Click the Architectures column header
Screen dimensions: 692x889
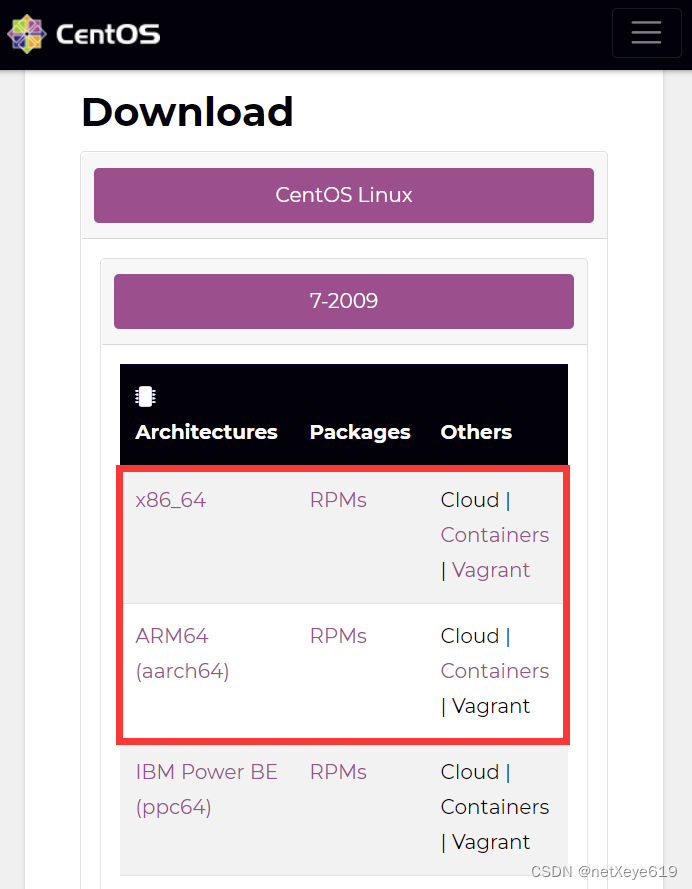tap(206, 432)
